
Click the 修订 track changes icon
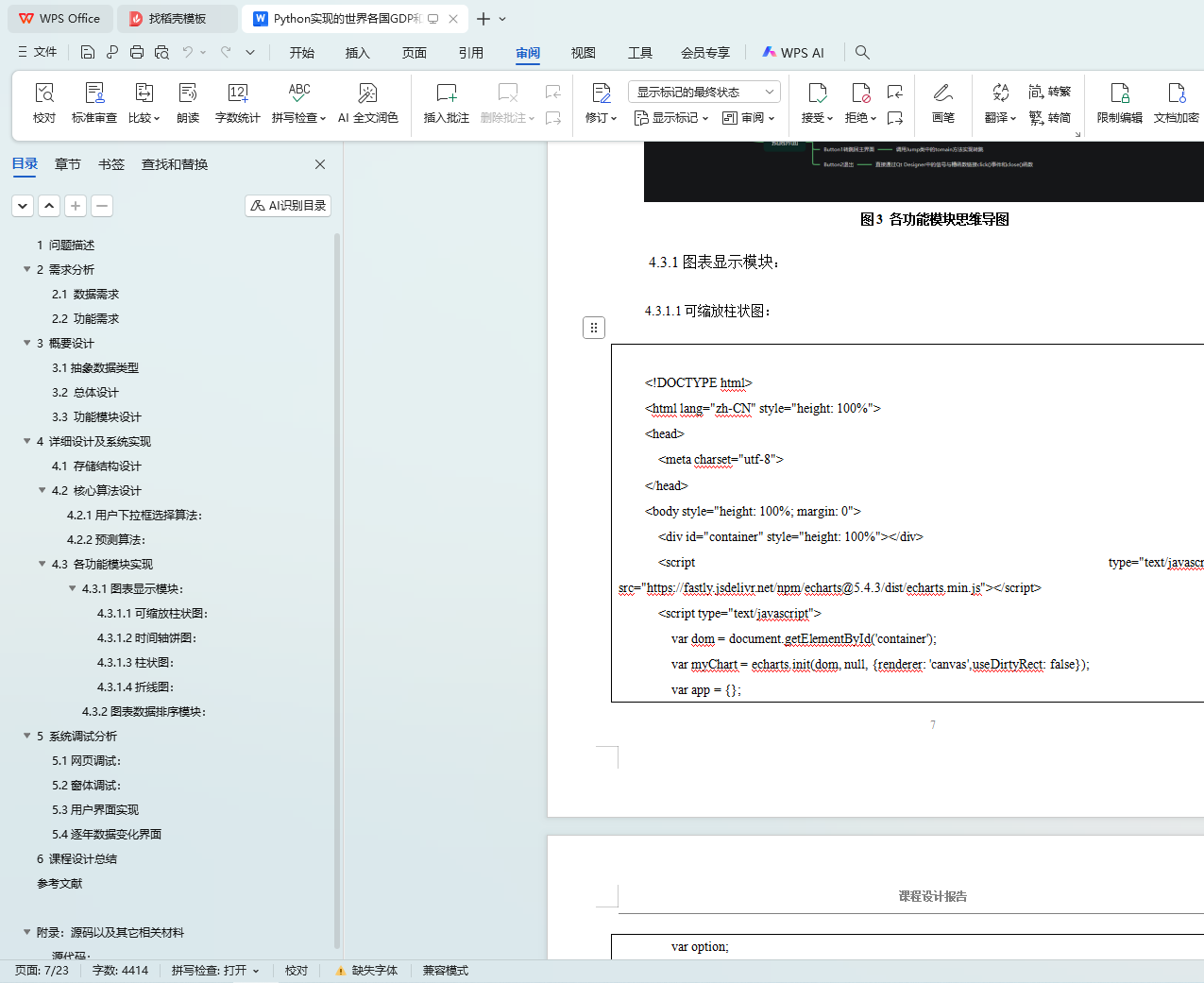coord(602,93)
